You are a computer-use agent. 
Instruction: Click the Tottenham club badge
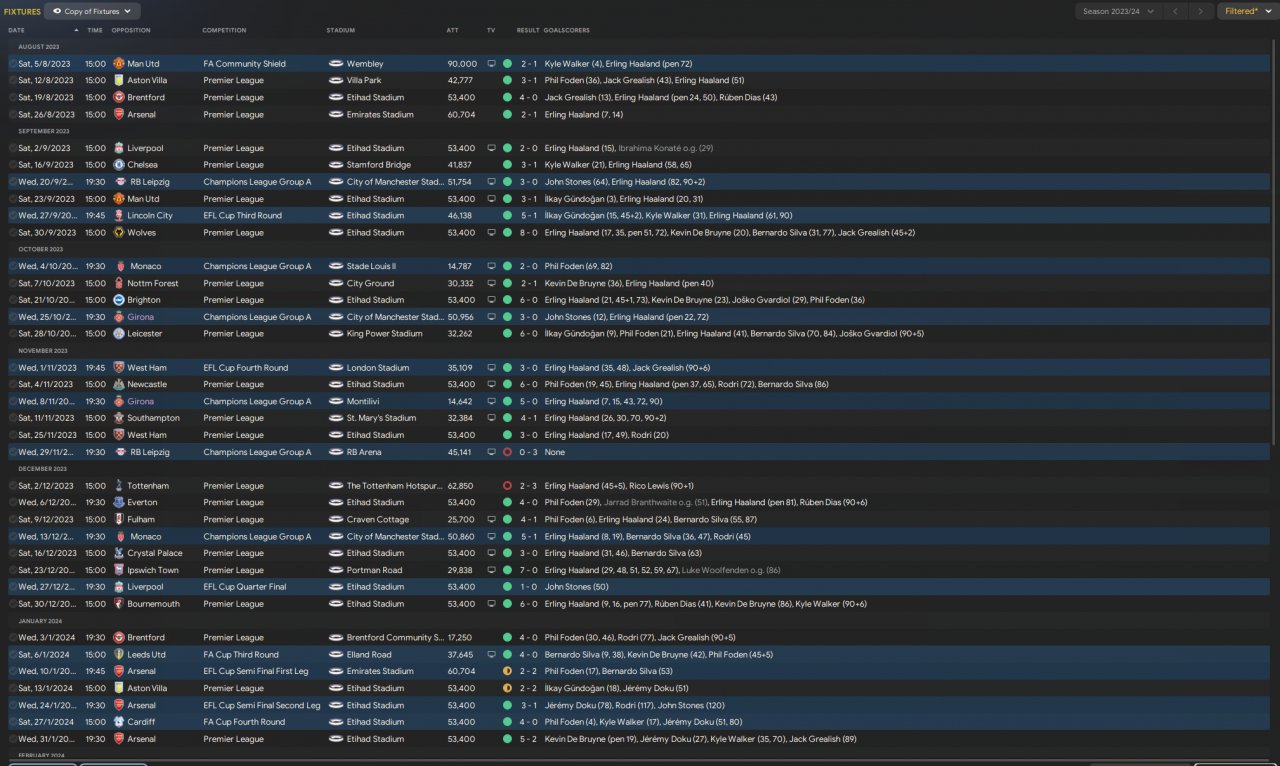[119, 486]
